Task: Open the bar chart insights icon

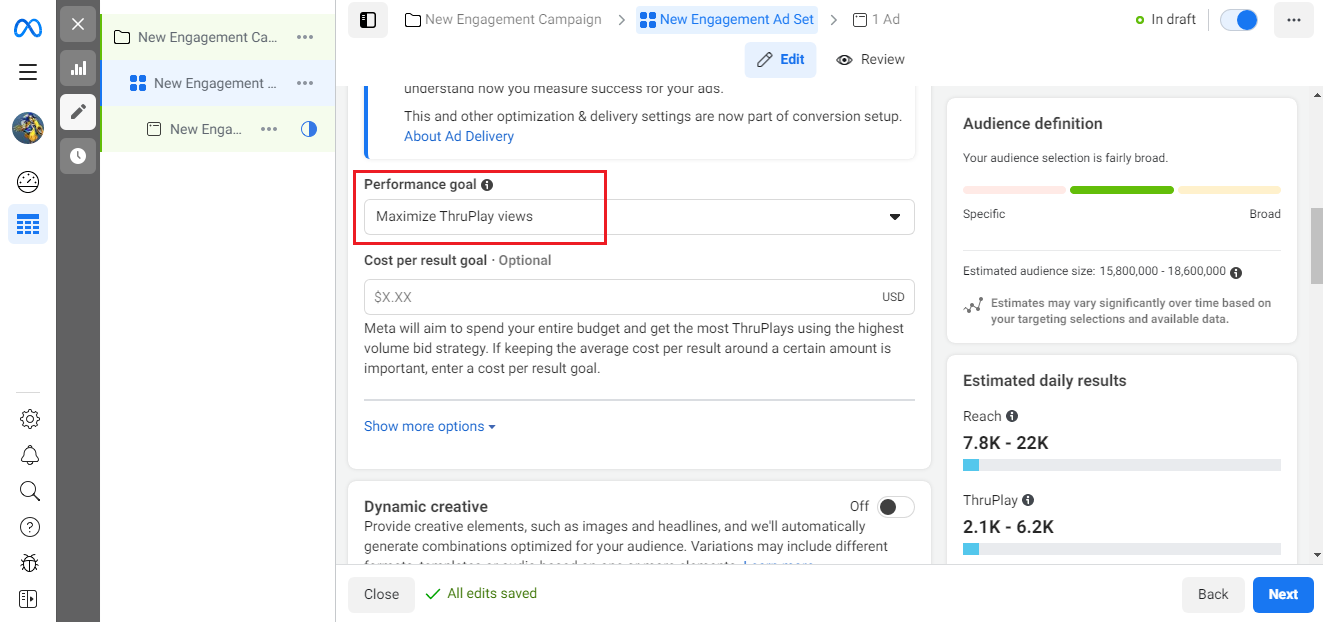Action: pos(78,68)
